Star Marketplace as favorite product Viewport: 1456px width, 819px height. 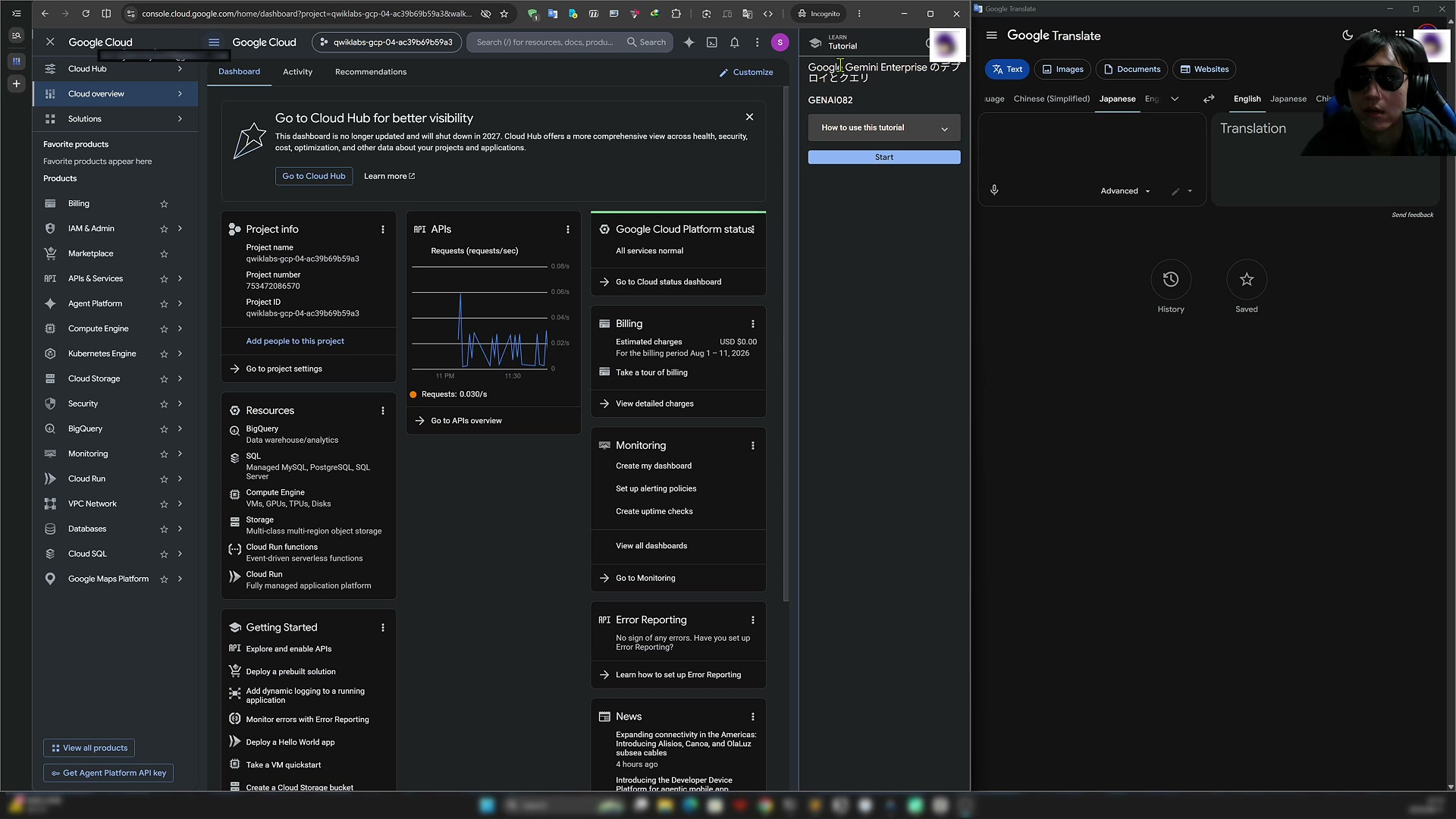click(164, 254)
